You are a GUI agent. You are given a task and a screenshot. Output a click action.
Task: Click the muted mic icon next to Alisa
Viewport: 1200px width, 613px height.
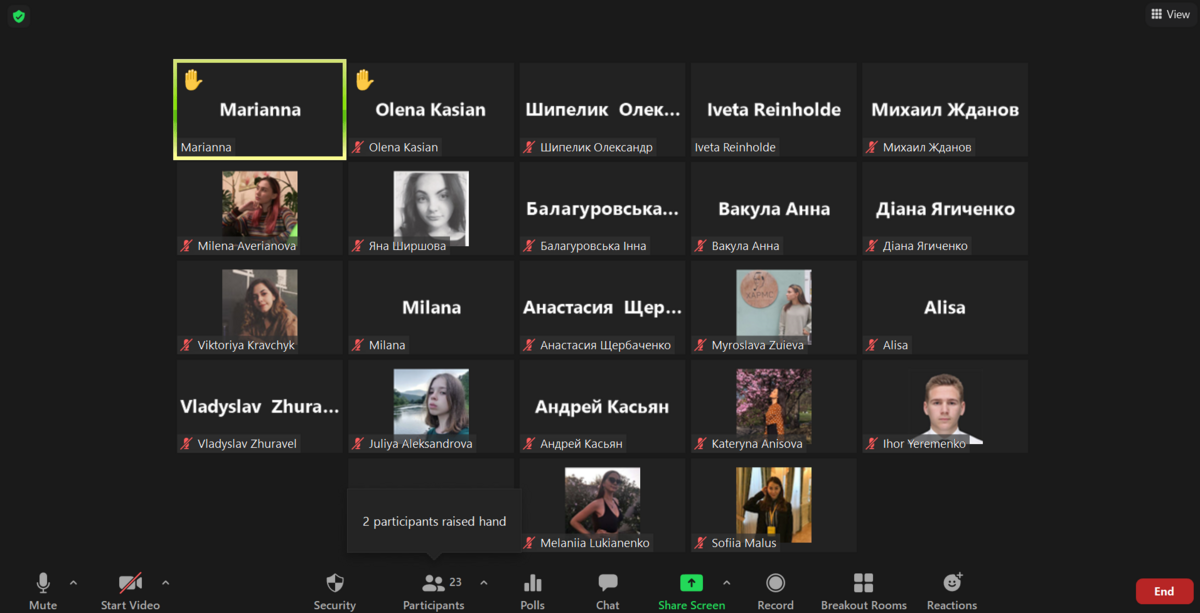point(872,345)
